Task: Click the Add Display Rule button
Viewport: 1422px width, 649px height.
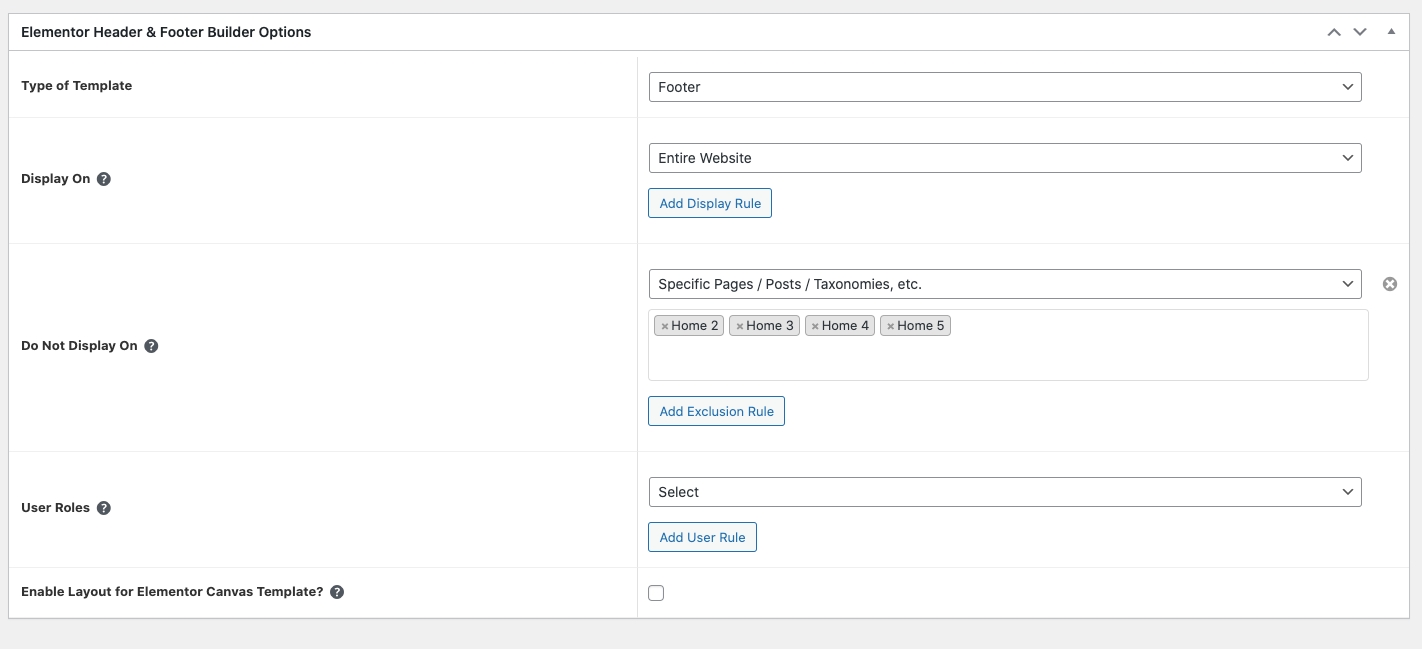Action: click(710, 203)
